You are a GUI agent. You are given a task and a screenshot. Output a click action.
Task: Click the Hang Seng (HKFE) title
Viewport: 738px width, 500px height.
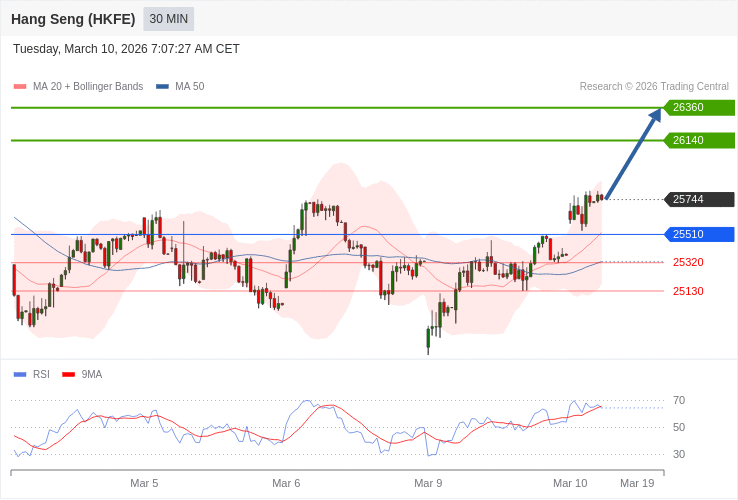[x=73, y=19]
